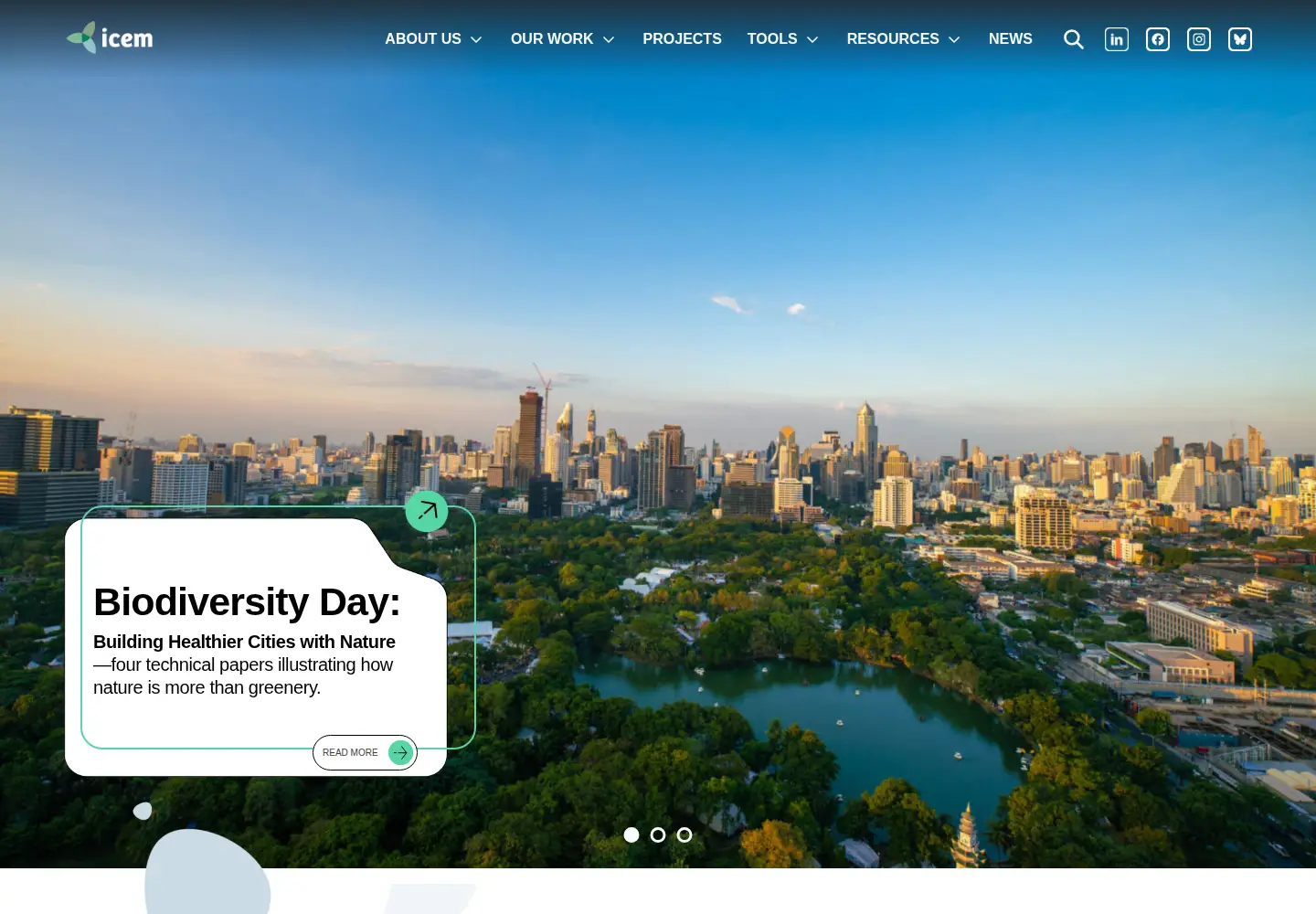Screen dimensions: 1316x914
Task: Go to the Projects page
Action: click(682, 38)
